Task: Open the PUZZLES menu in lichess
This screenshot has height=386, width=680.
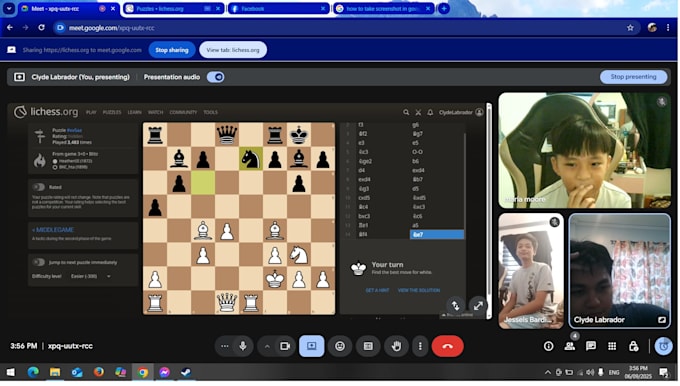Action: point(112,112)
